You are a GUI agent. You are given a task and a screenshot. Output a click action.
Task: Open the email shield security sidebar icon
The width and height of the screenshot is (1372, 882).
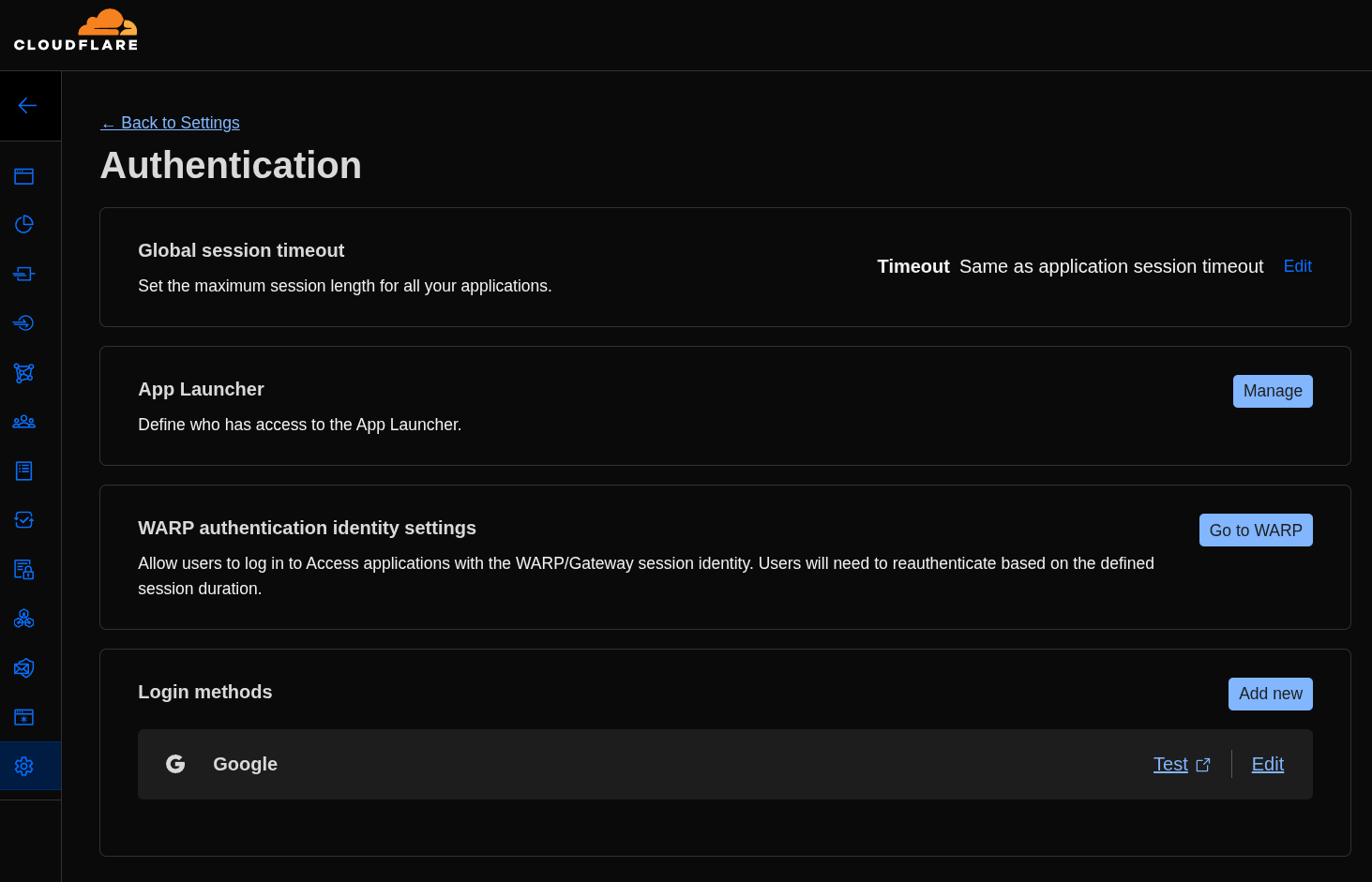tap(24, 667)
